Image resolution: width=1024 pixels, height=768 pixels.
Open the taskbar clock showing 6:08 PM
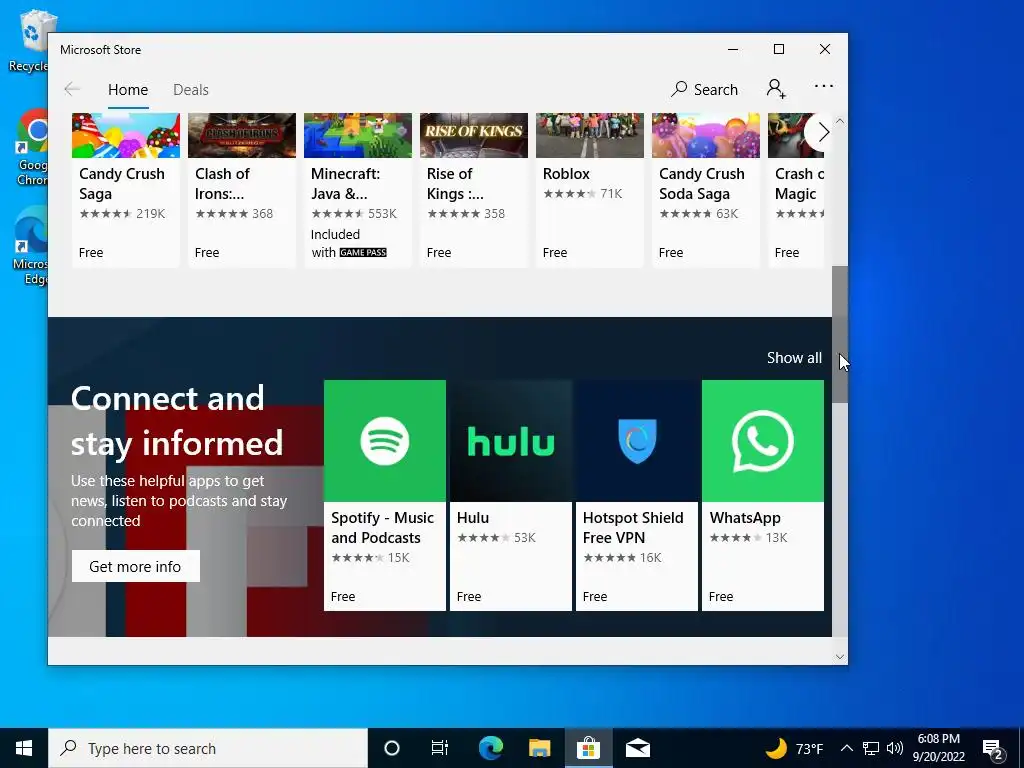(x=938, y=748)
